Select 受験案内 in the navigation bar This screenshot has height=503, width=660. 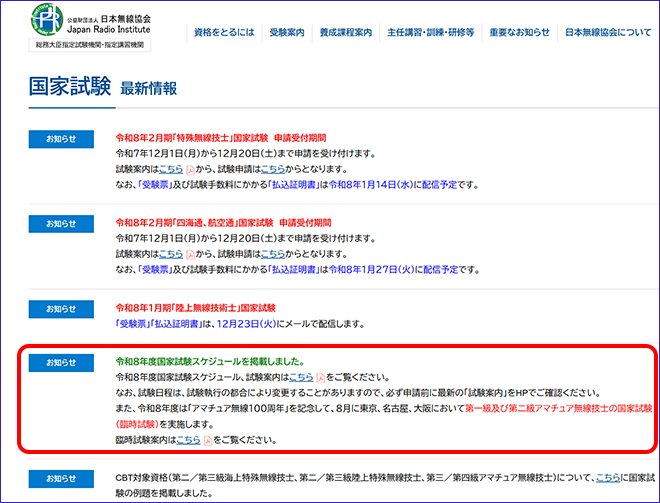(x=288, y=33)
